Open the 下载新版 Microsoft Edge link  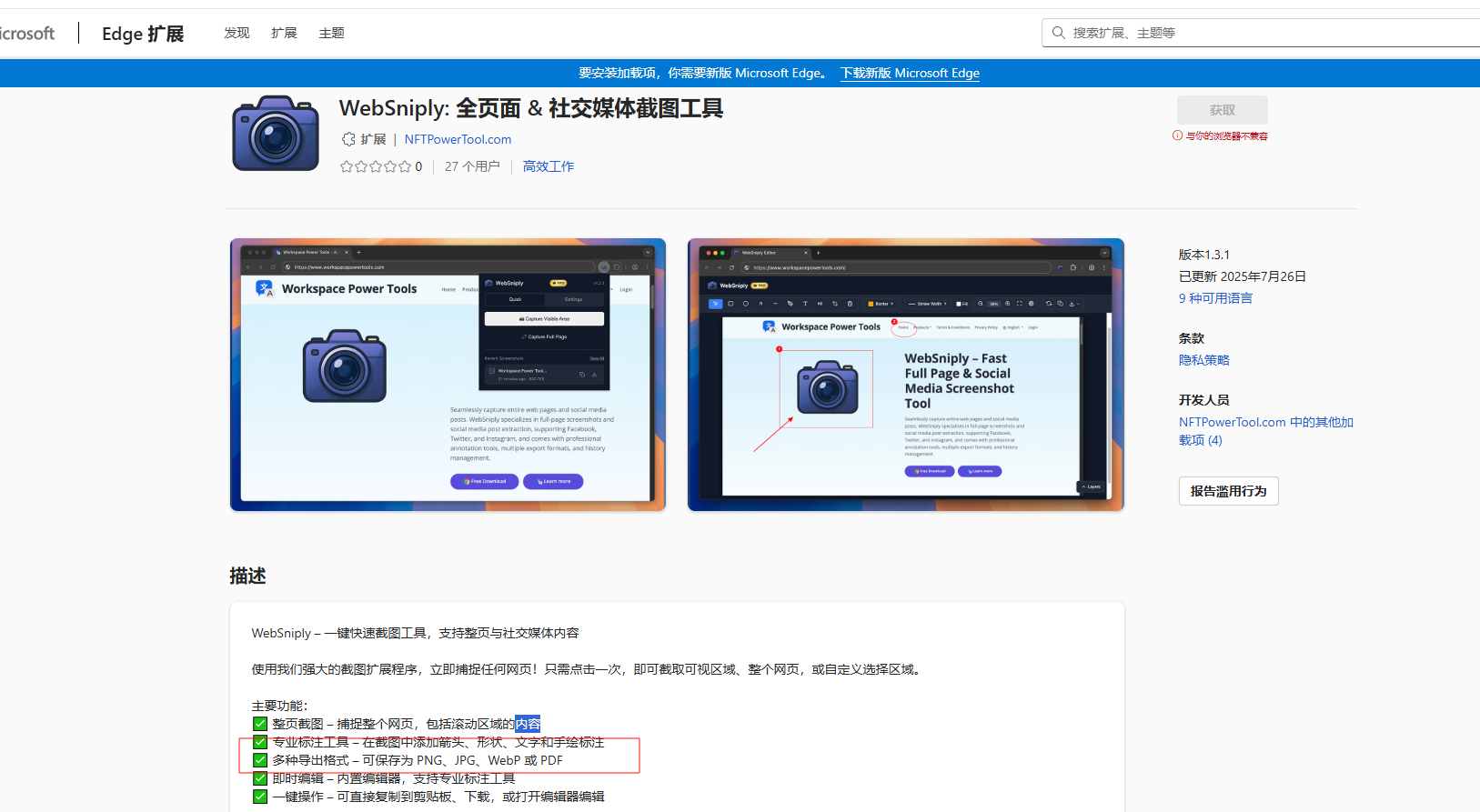tap(910, 73)
